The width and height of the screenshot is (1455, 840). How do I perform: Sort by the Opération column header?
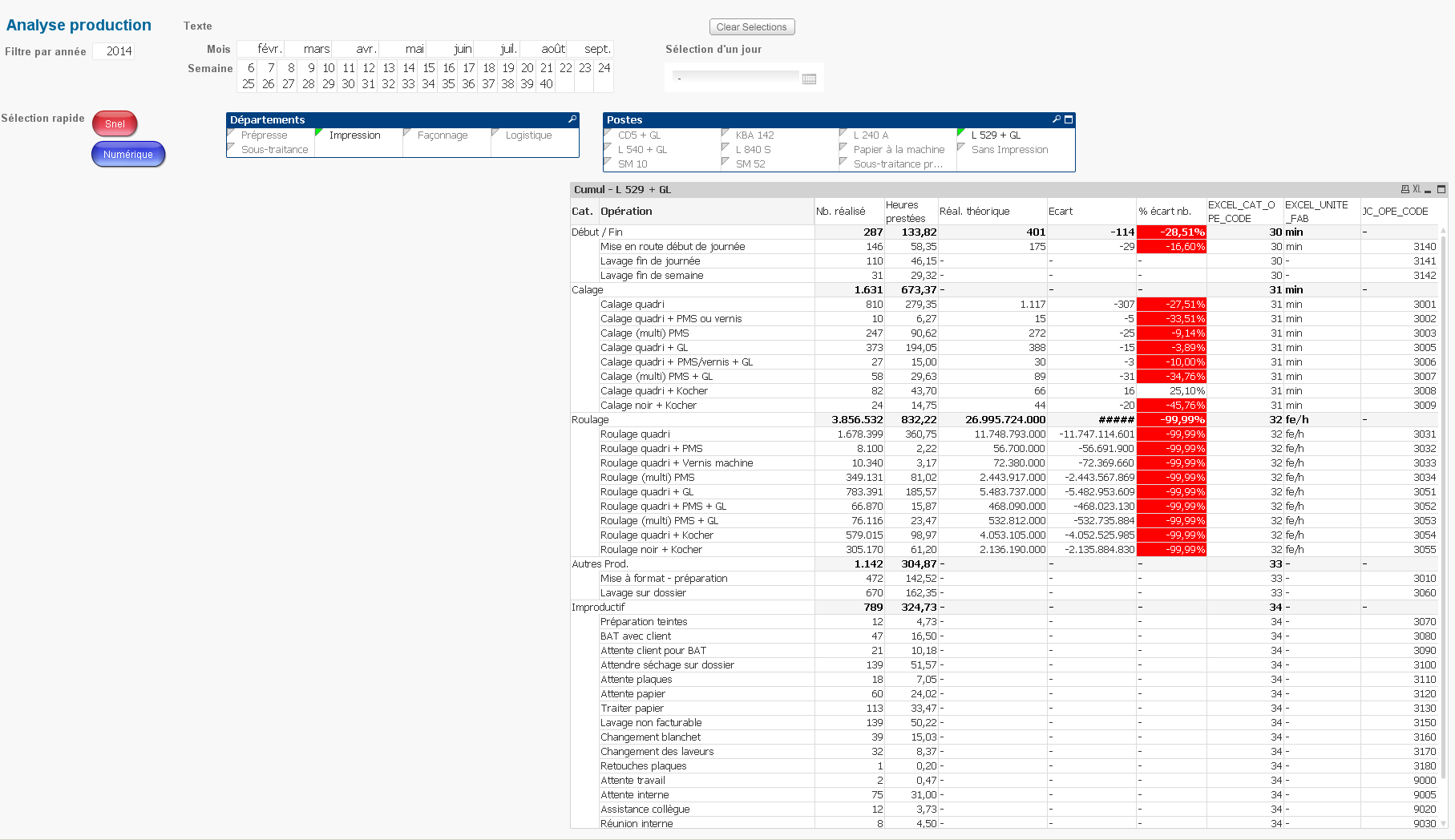(707, 212)
